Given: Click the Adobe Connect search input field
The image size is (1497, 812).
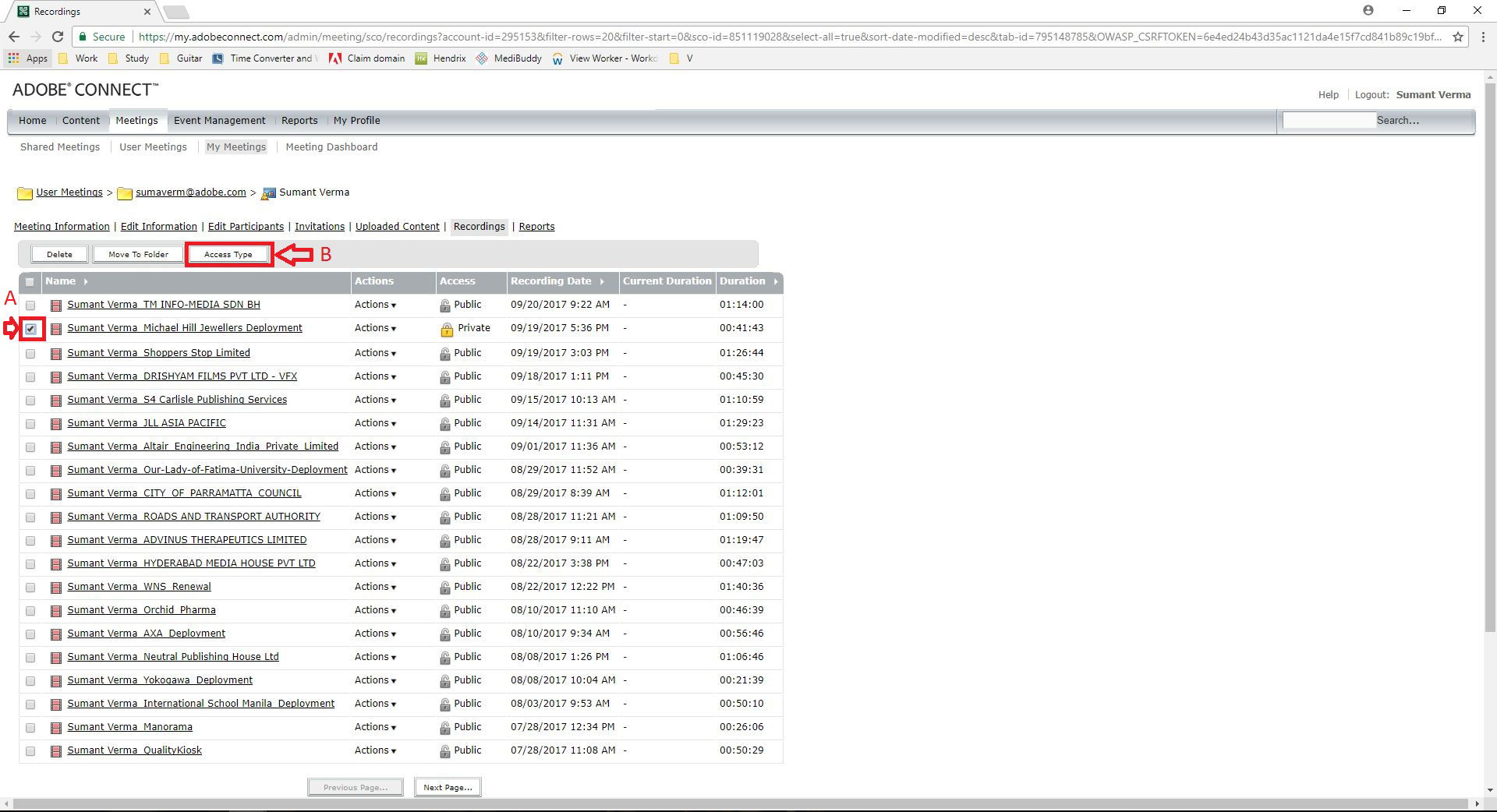Looking at the screenshot, I should [1329, 121].
